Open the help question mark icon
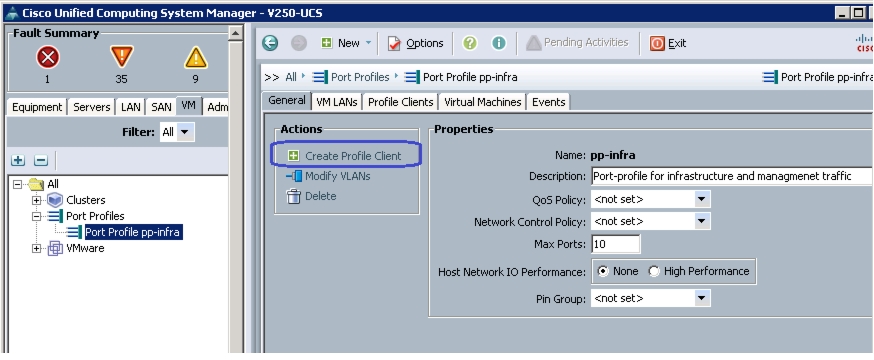 click(x=470, y=43)
